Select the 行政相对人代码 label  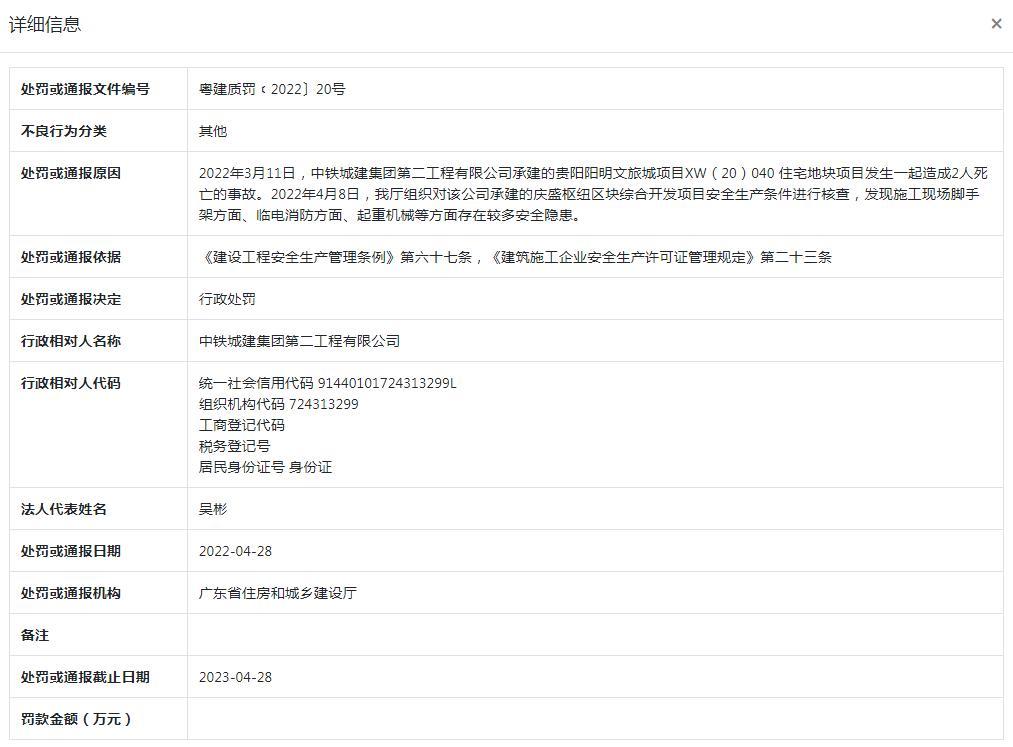point(70,383)
